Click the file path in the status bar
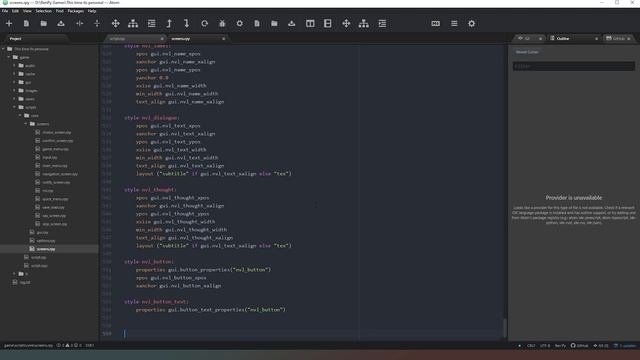The width and height of the screenshot is (640, 360). [28, 345]
